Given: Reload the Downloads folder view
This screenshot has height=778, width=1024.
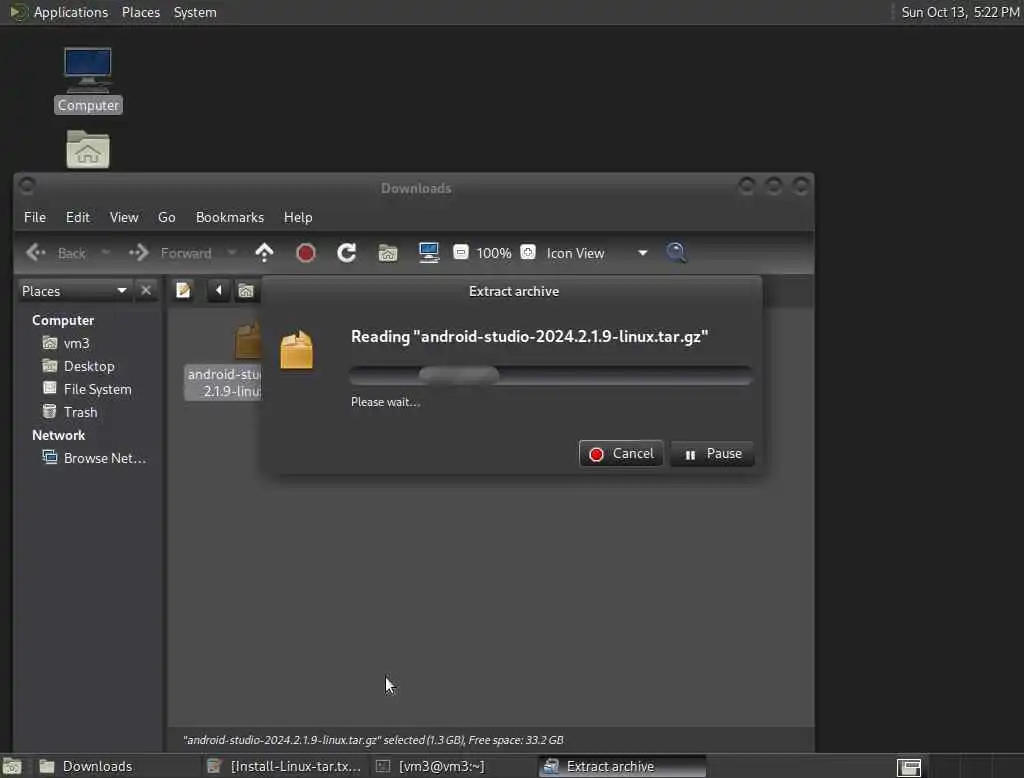Looking at the screenshot, I should click(x=346, y=253).
